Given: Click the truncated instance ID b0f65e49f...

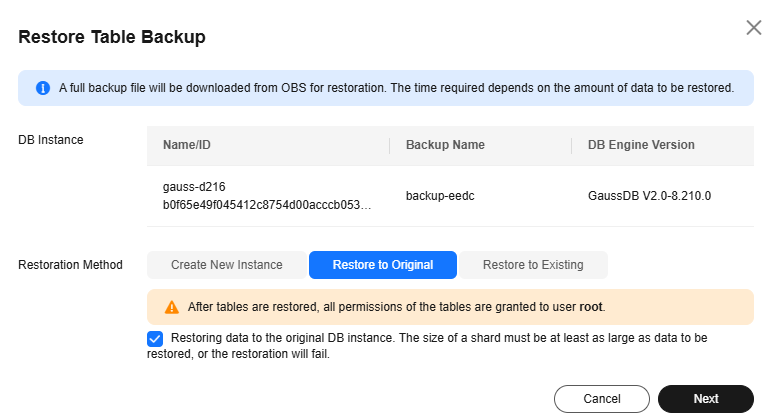Looking at the screenshot, I should (267, 205).
